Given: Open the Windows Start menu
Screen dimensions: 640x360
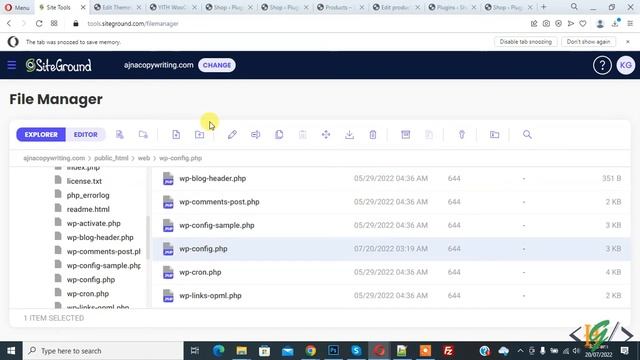Looking at the screenshot, I should point(11,351).
